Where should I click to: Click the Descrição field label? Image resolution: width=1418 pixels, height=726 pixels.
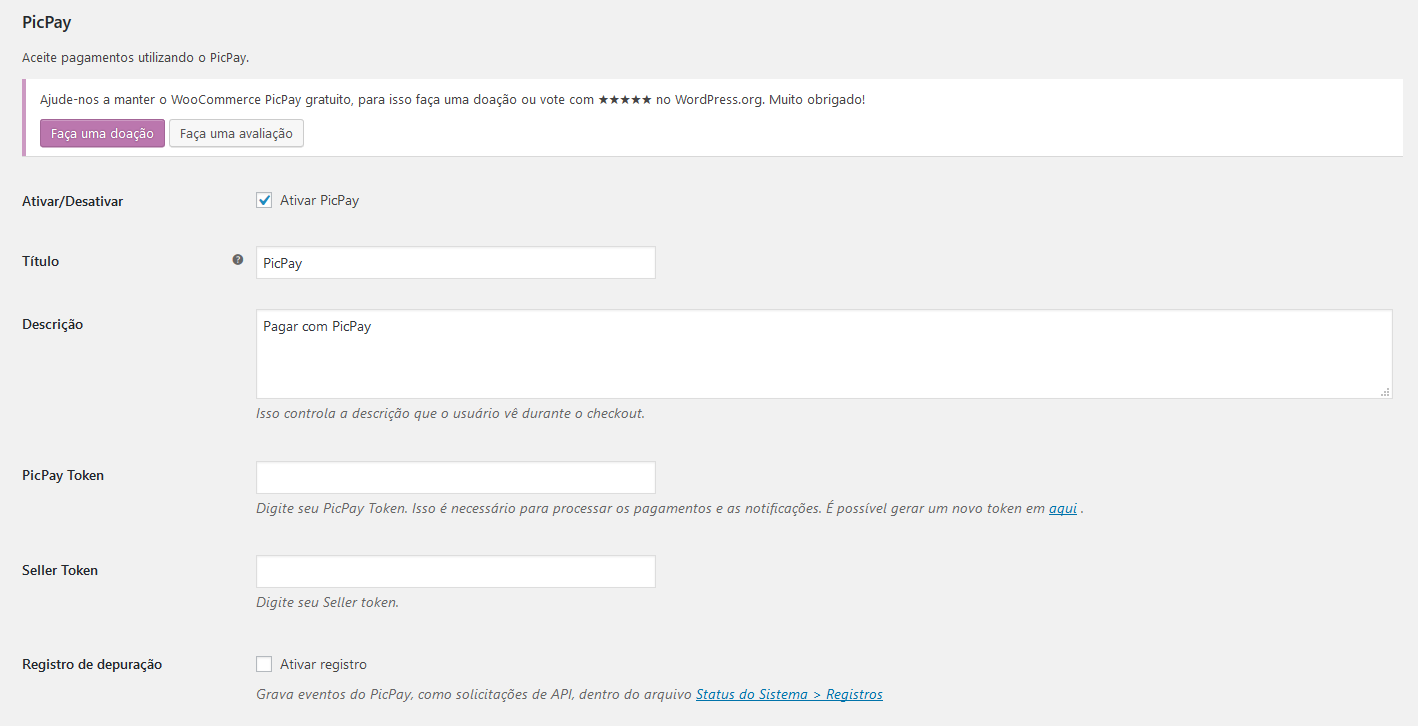pos(52,324)
